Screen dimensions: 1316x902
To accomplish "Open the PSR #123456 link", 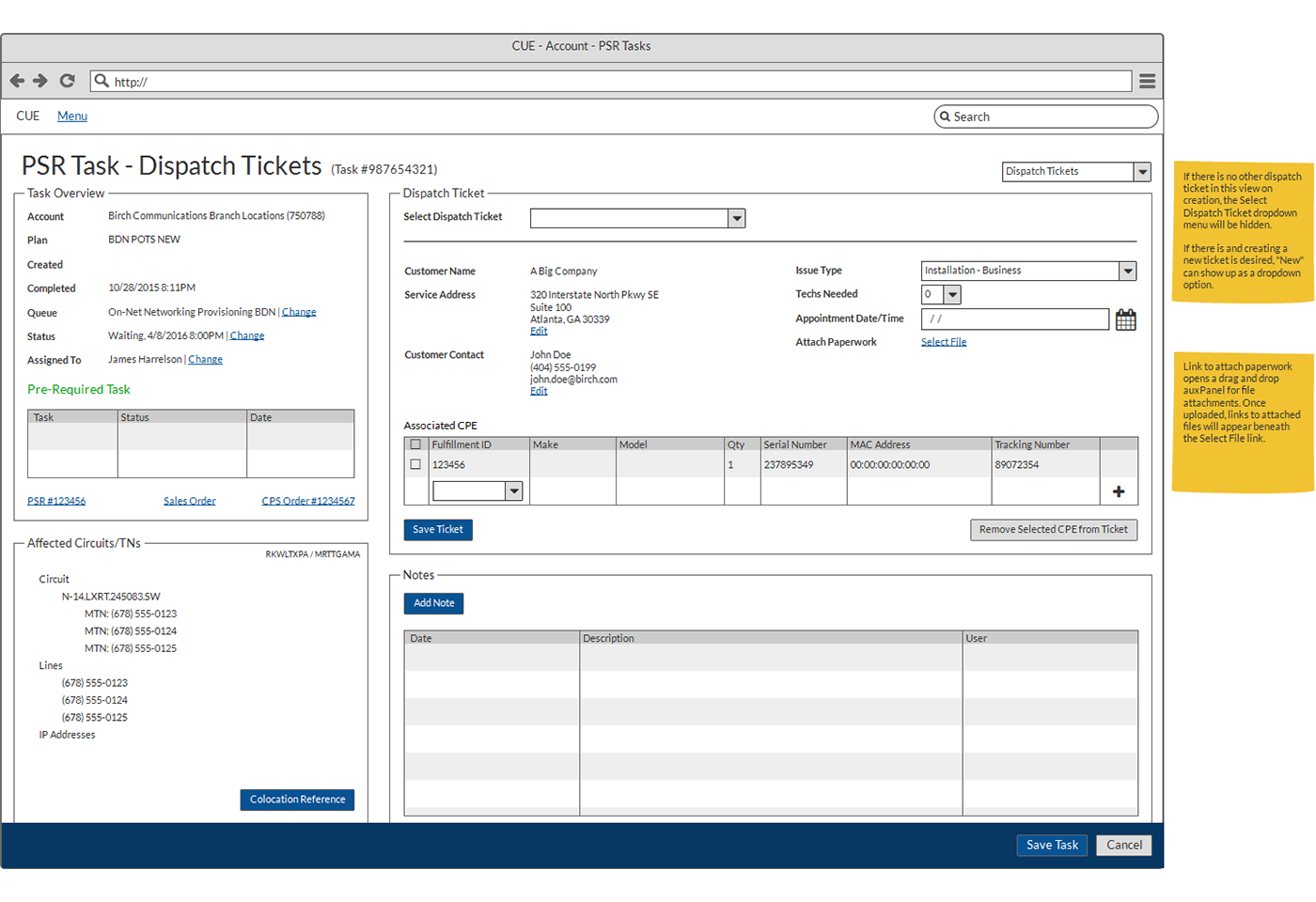I will coord(56,501).
